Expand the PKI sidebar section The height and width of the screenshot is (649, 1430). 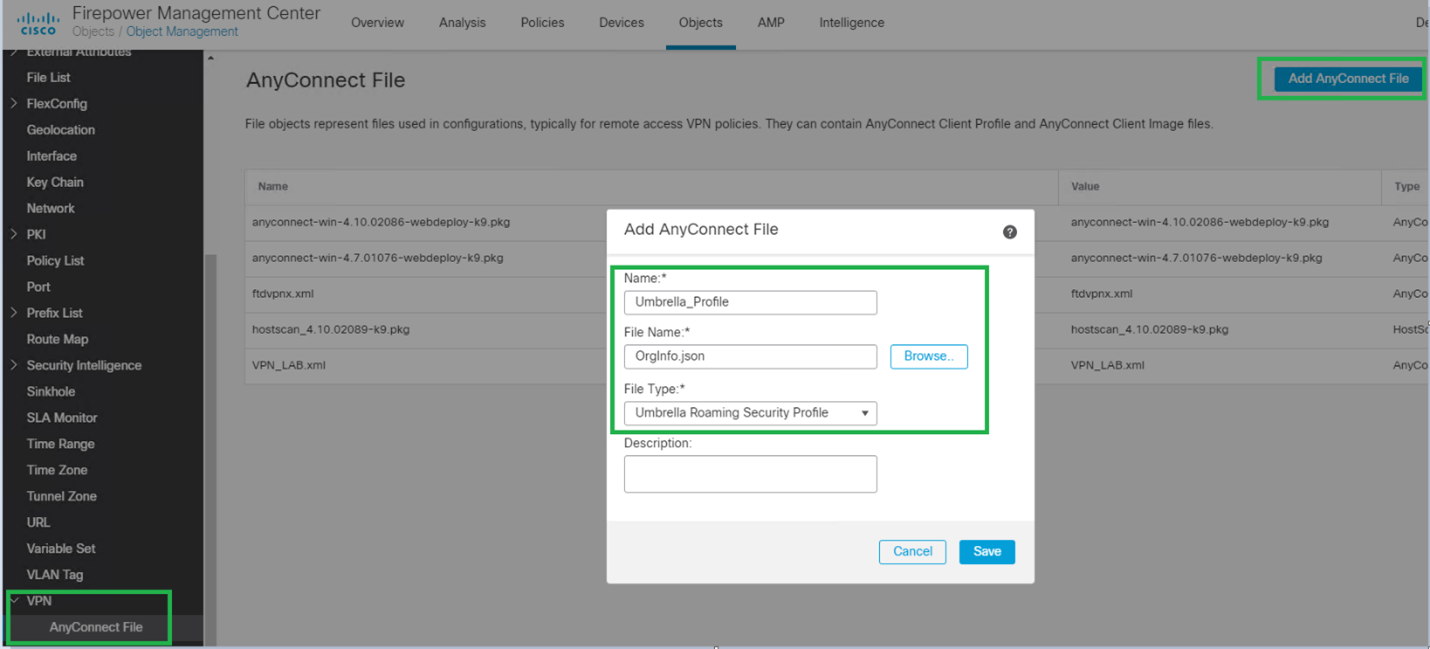click(14, 234)
